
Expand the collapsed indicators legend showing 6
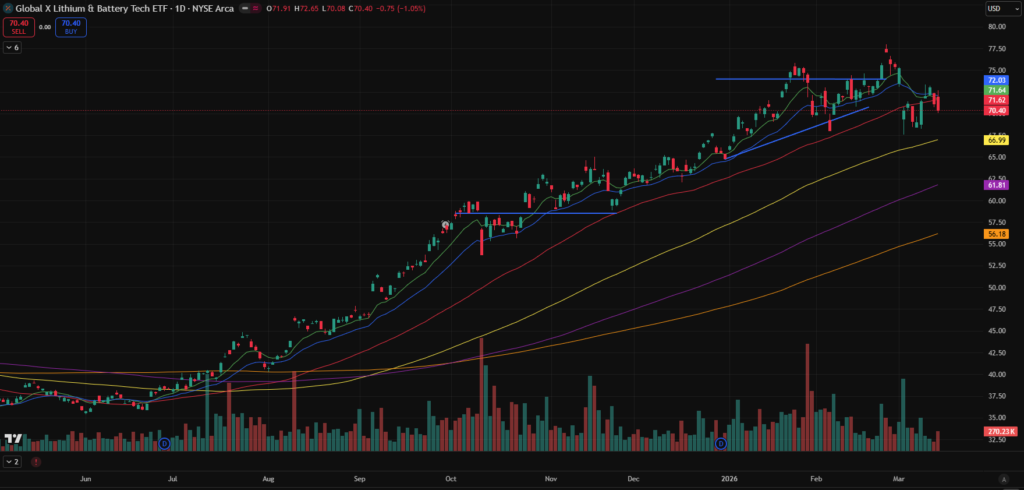click(12, 47)
